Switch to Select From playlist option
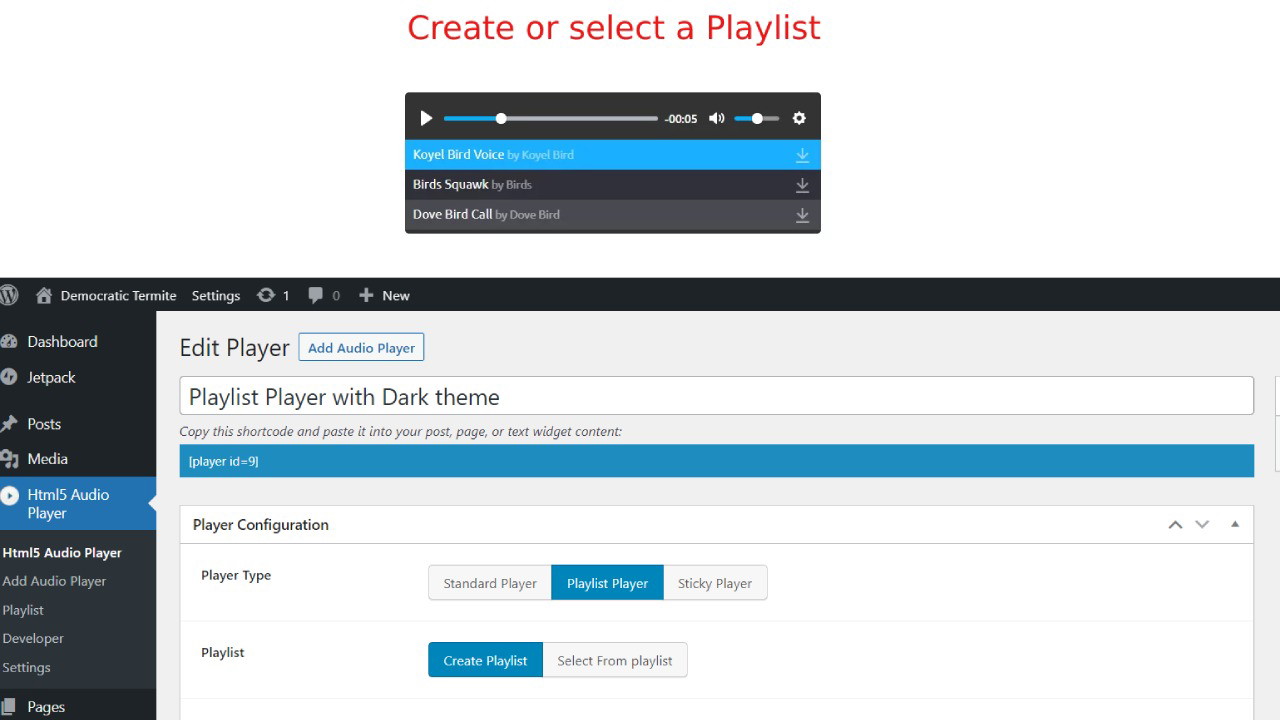 [x=614, y=660]
